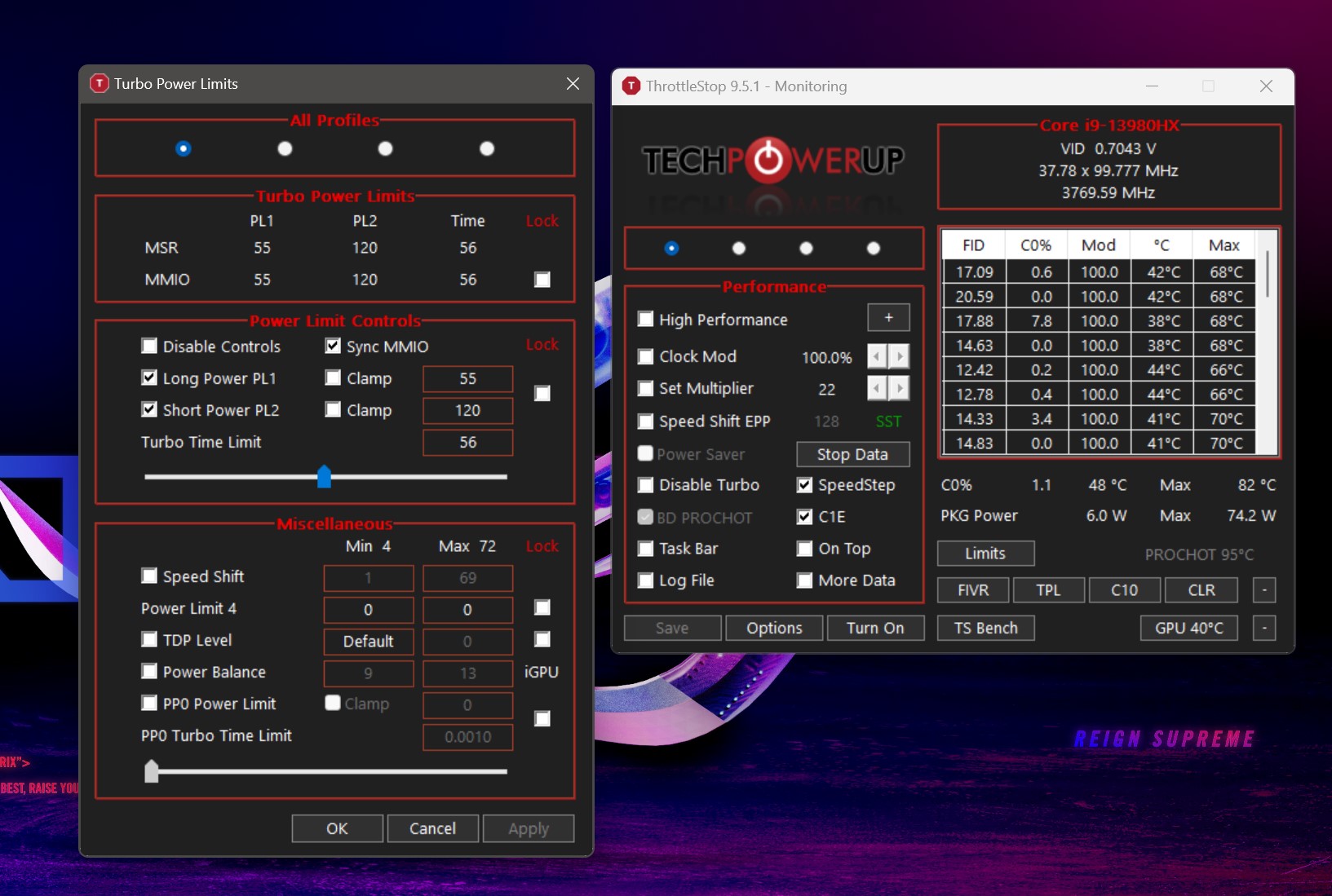The image size is (1332, 896).
Task: Enable the Power Balance checkbox
Action: [x=149, y=671]
